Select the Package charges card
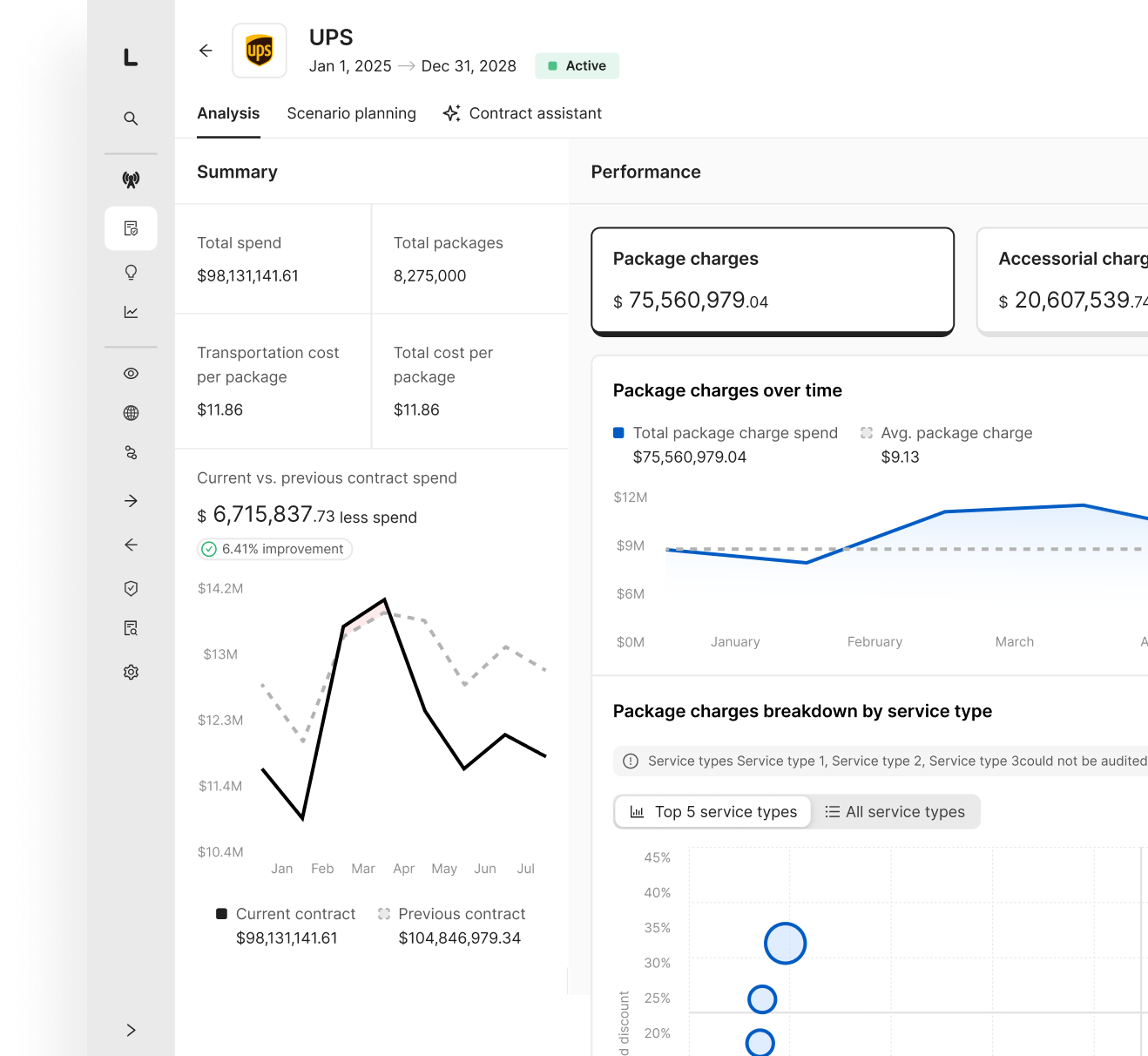Screen dimensions: 1148x1056 pyautogui.click(x=773, y=281)
